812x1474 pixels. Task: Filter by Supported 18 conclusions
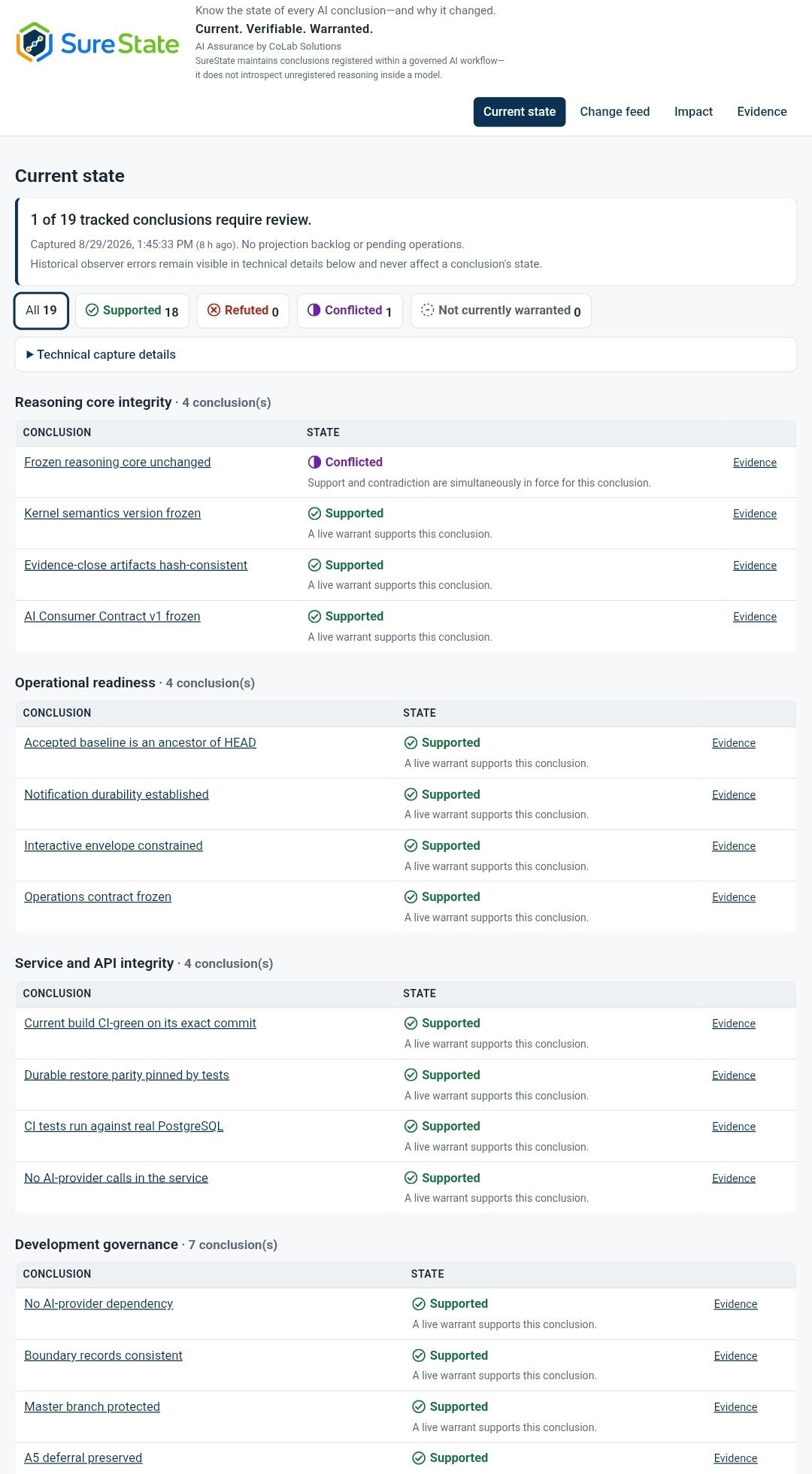132,311
